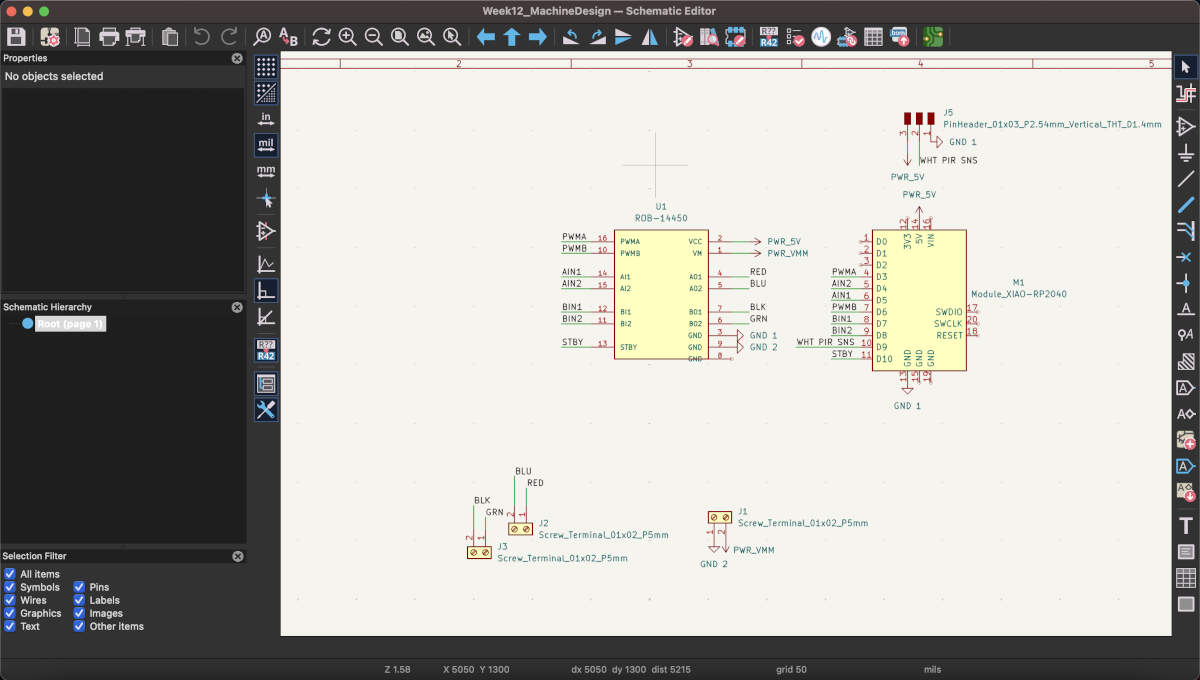Zoom in on the schematic
The height and width of the screenshot is (680, 1200).
coord(347,37)
